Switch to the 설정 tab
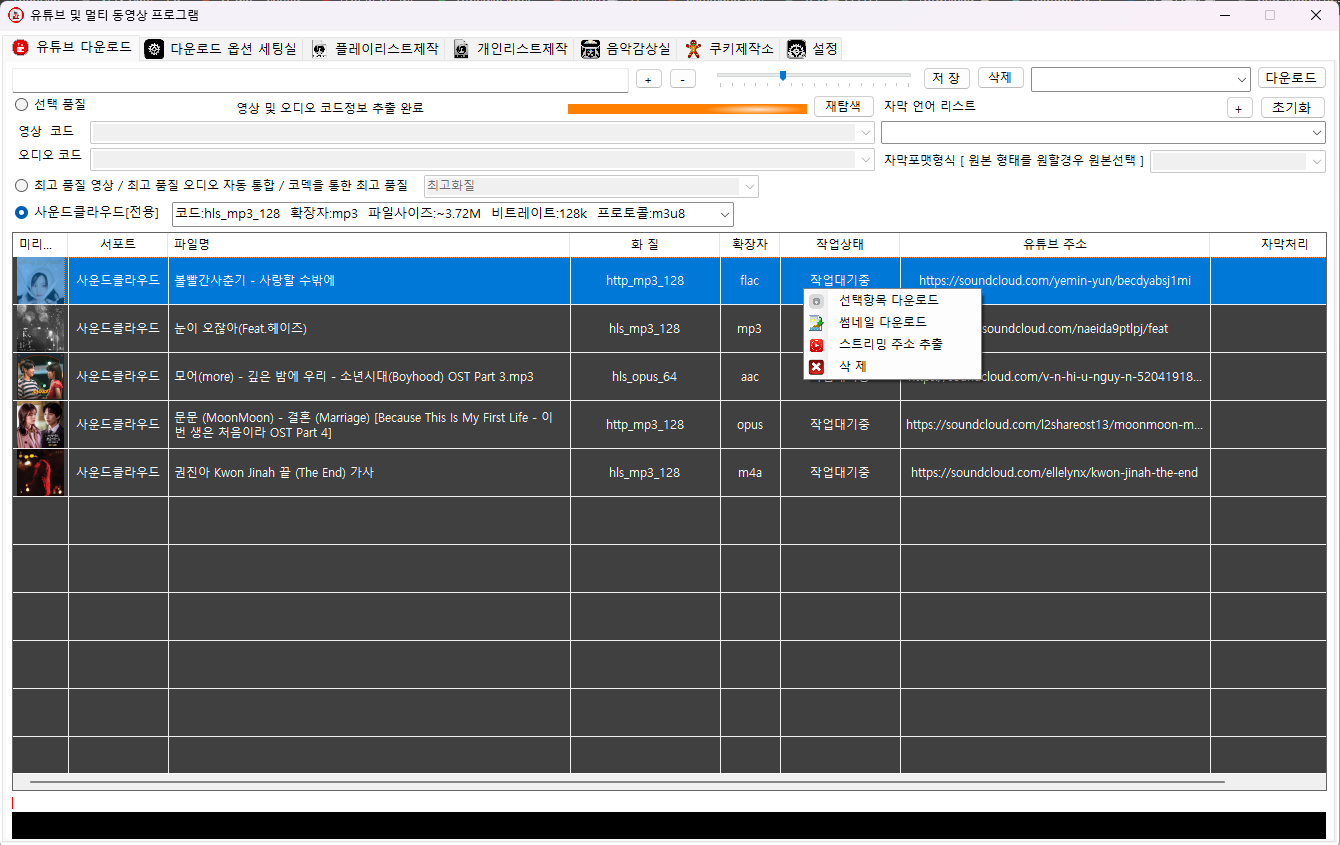This screenshot has height=845, width=1340. click(812, 49)
